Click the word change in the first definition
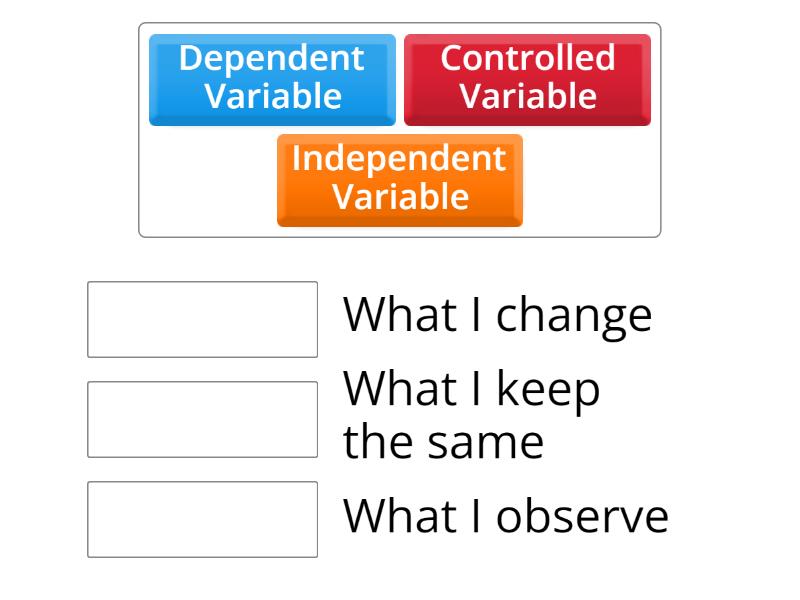The image size is (800, 600). coord(574,316)
